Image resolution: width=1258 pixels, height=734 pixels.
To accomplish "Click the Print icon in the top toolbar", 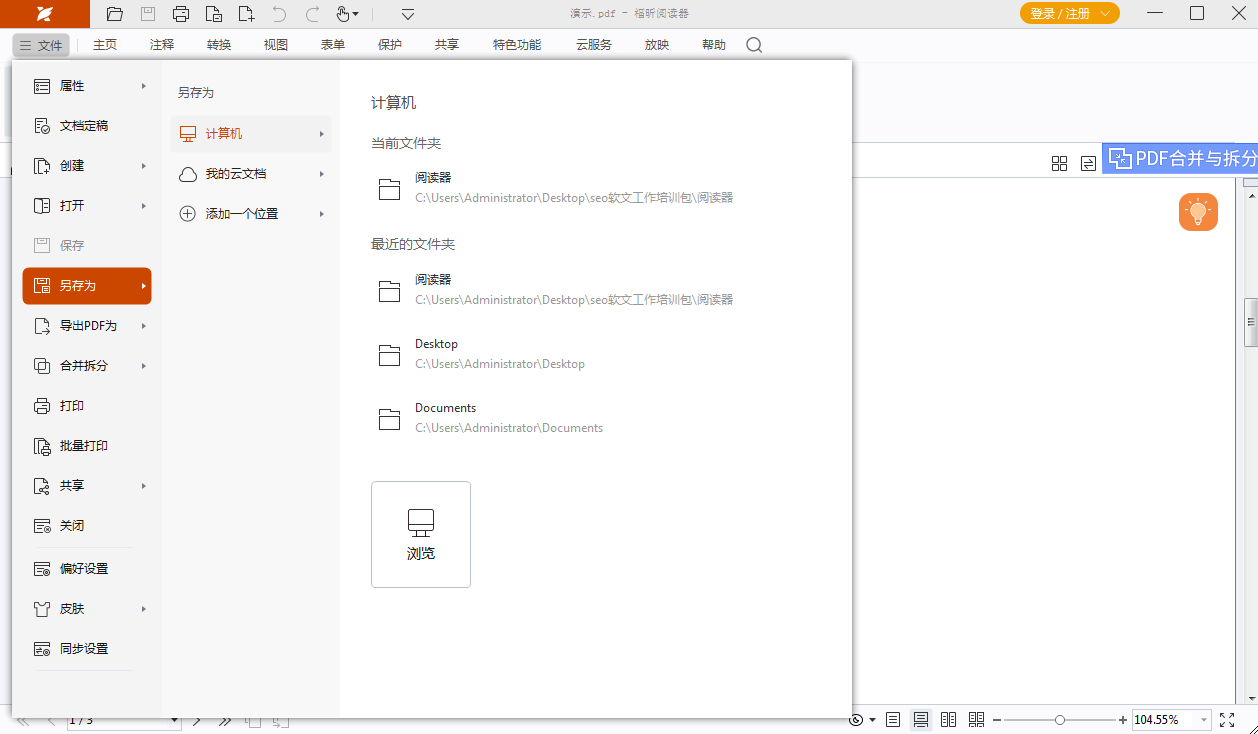I will (180, 14).
